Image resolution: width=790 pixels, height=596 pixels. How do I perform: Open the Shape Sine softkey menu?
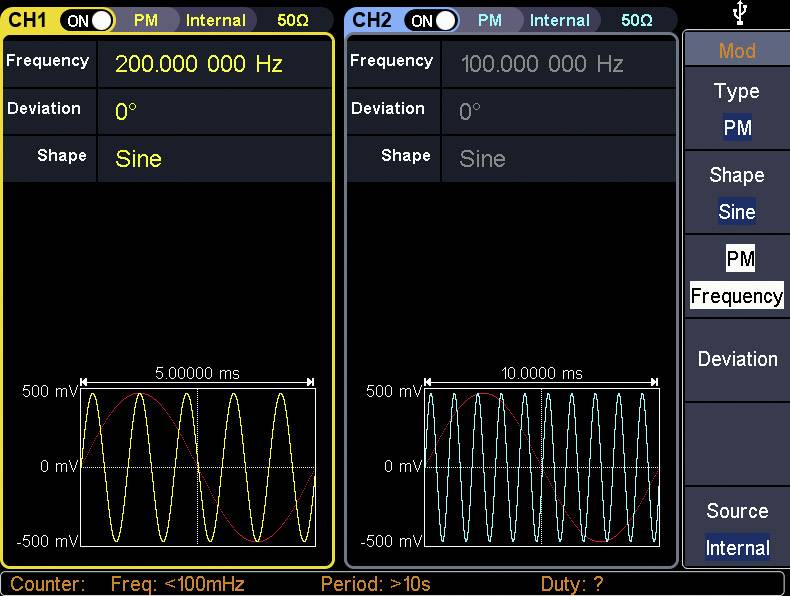(x=737, y=193)
